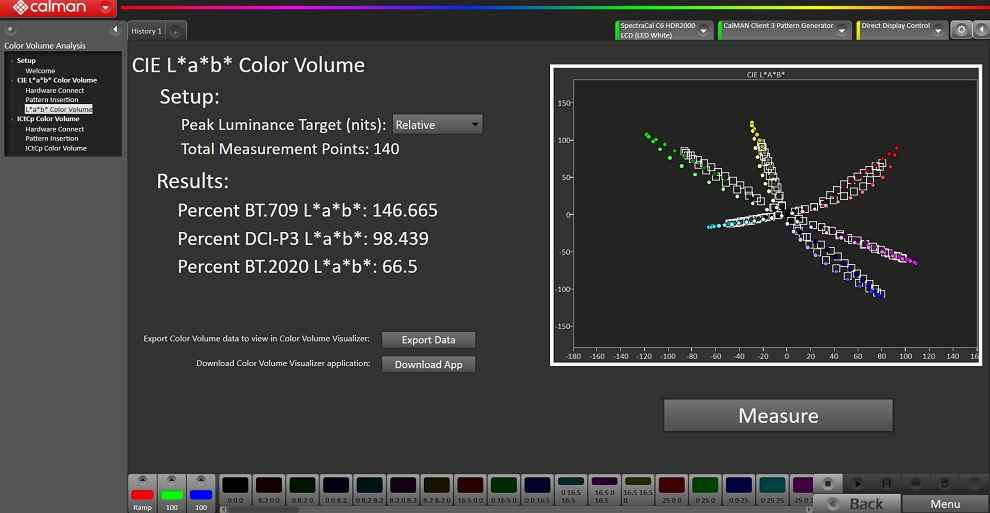Stop the measurement with stop control

tap(828, 483)
